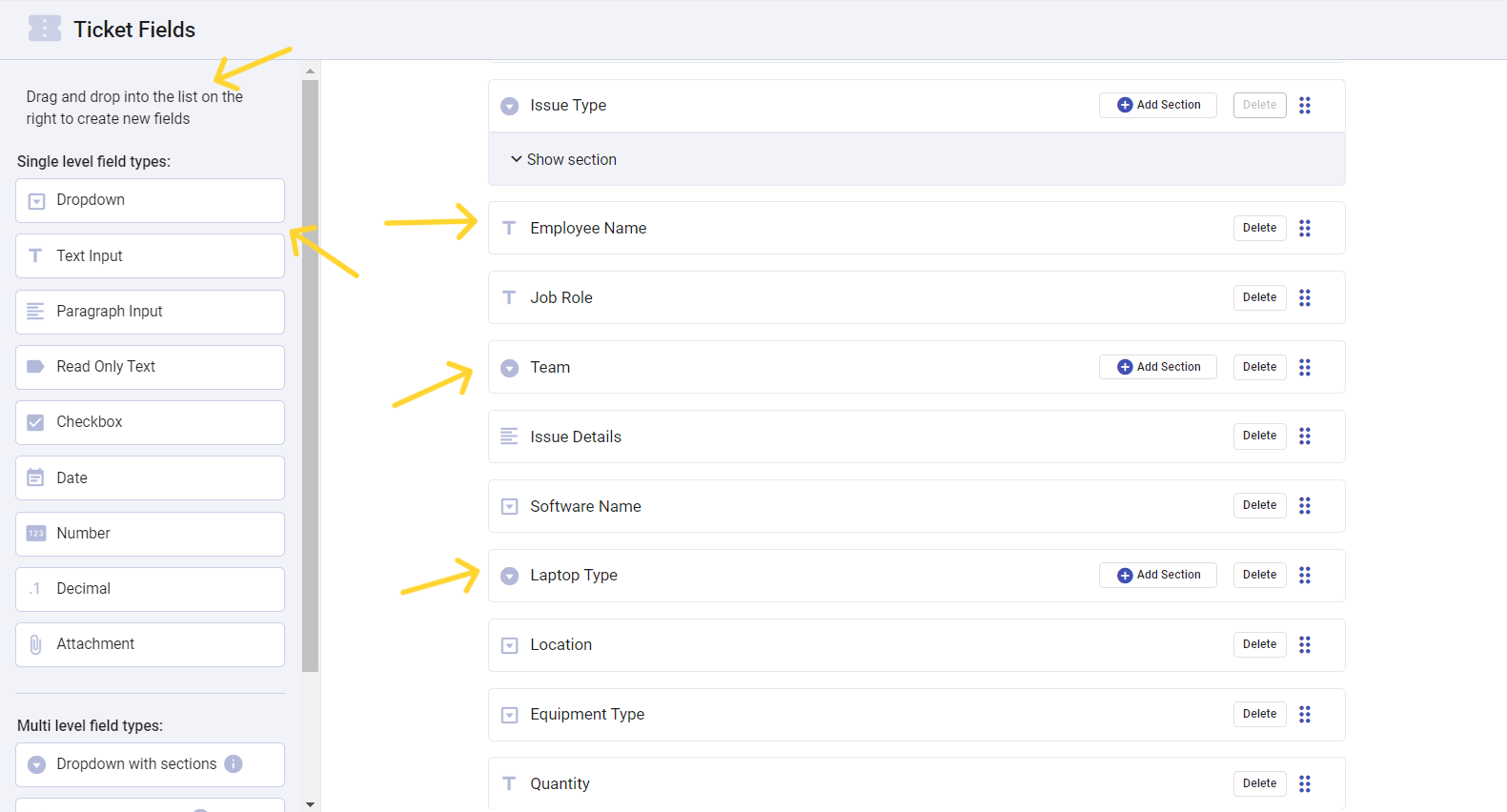Click the Decimal '.1' icon
The width and height of the screenshot is (1507, 812).
coord(36,589)
